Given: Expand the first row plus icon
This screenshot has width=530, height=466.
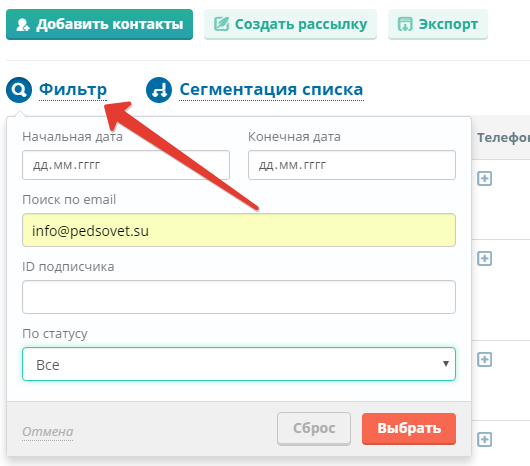Looking at the screenshot, I should click(x=484, y=178).
